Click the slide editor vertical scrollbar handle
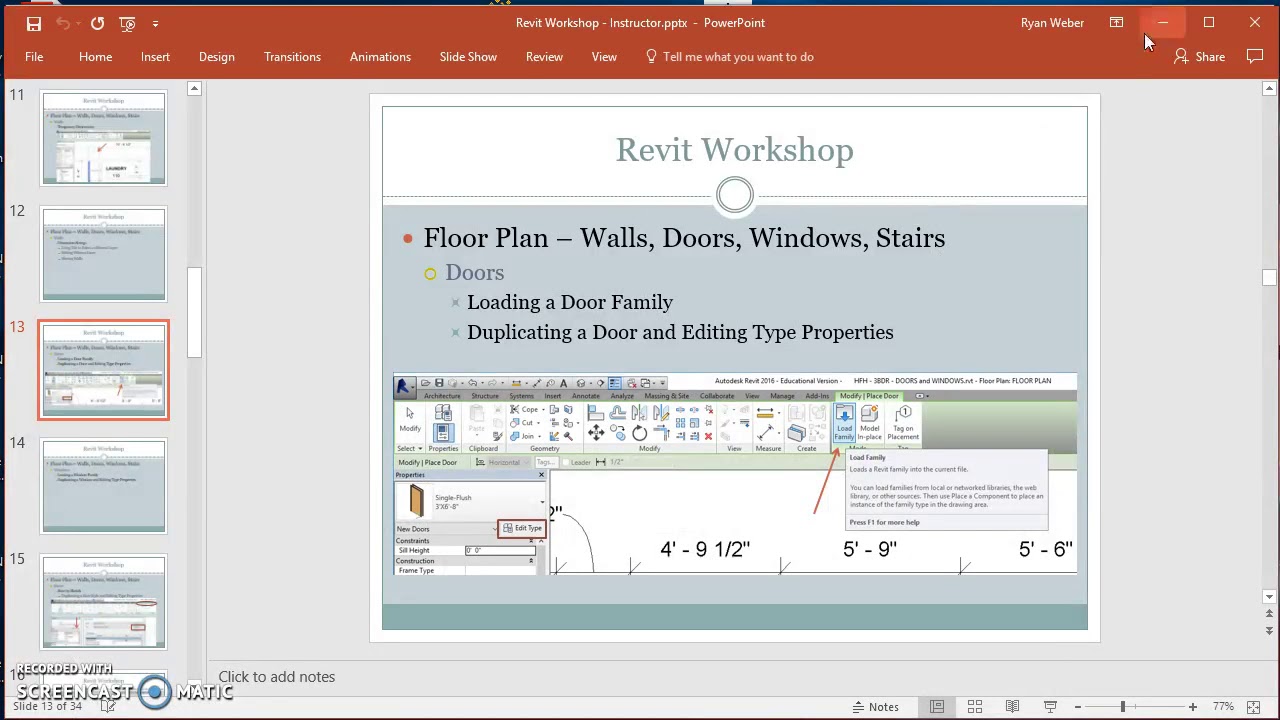This screenshot has height=720, width=1280. click(x=1269, y=278)
